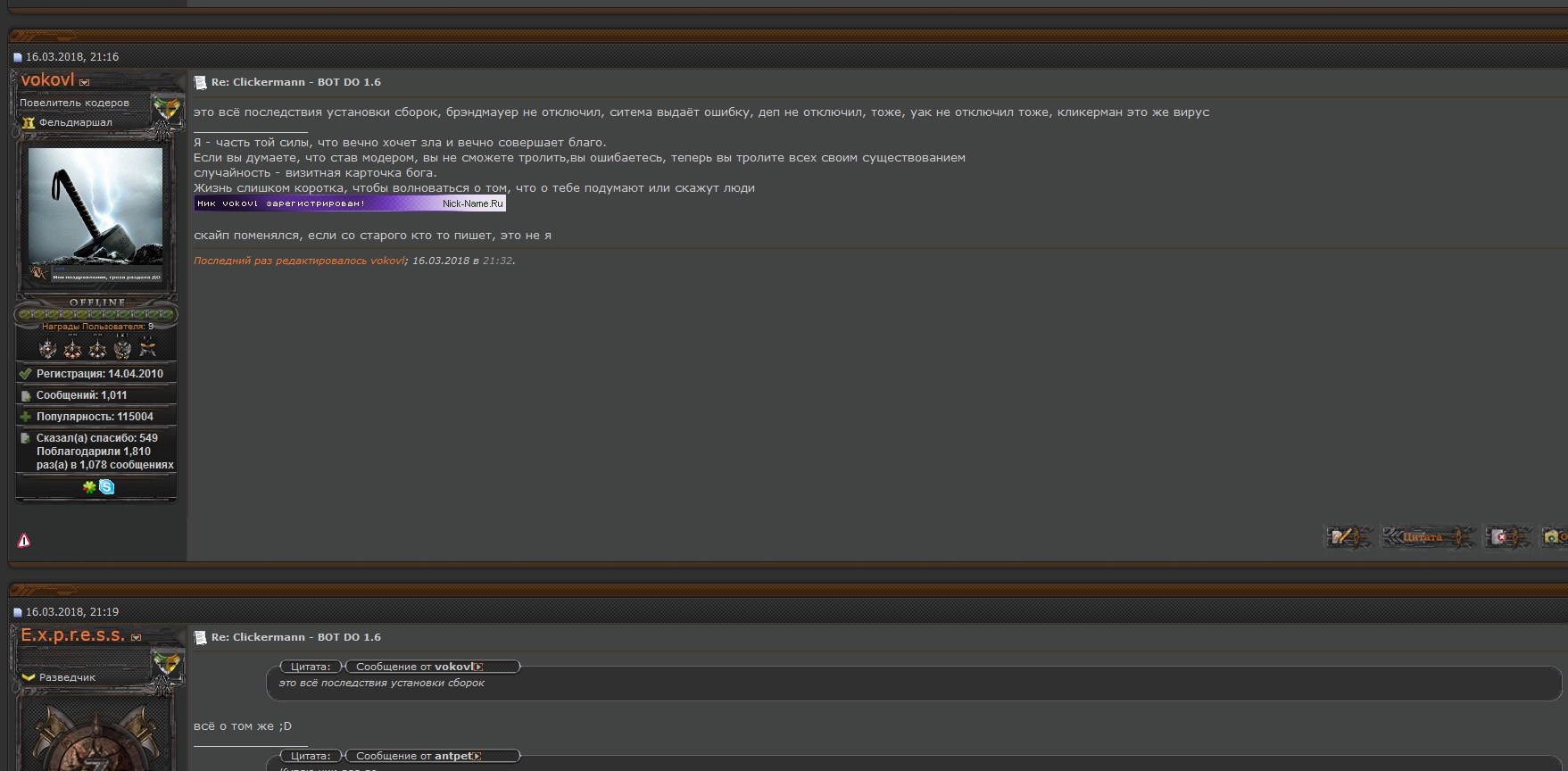Click the last award medal under vokovl

click(147, 349)
